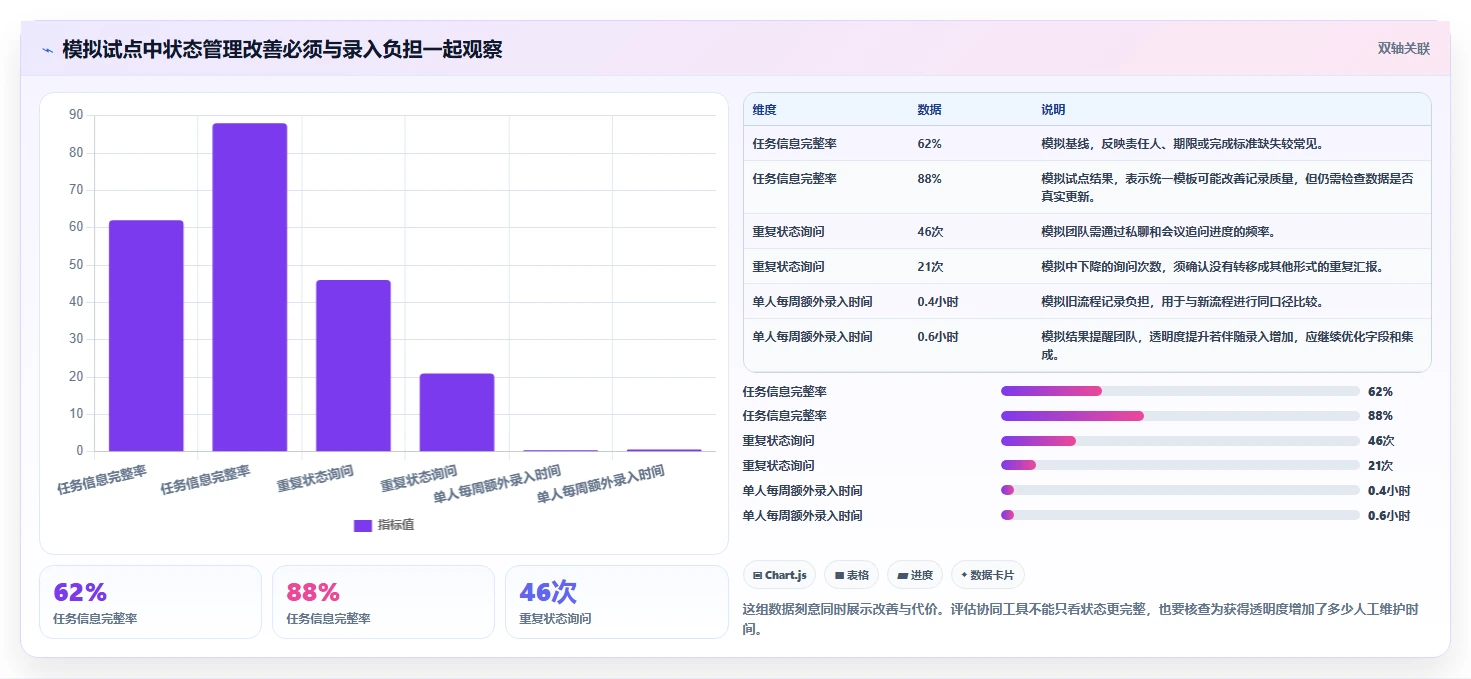
Task: Click the progress bar showing 0.4小时
Action: tap(1181, 490)
